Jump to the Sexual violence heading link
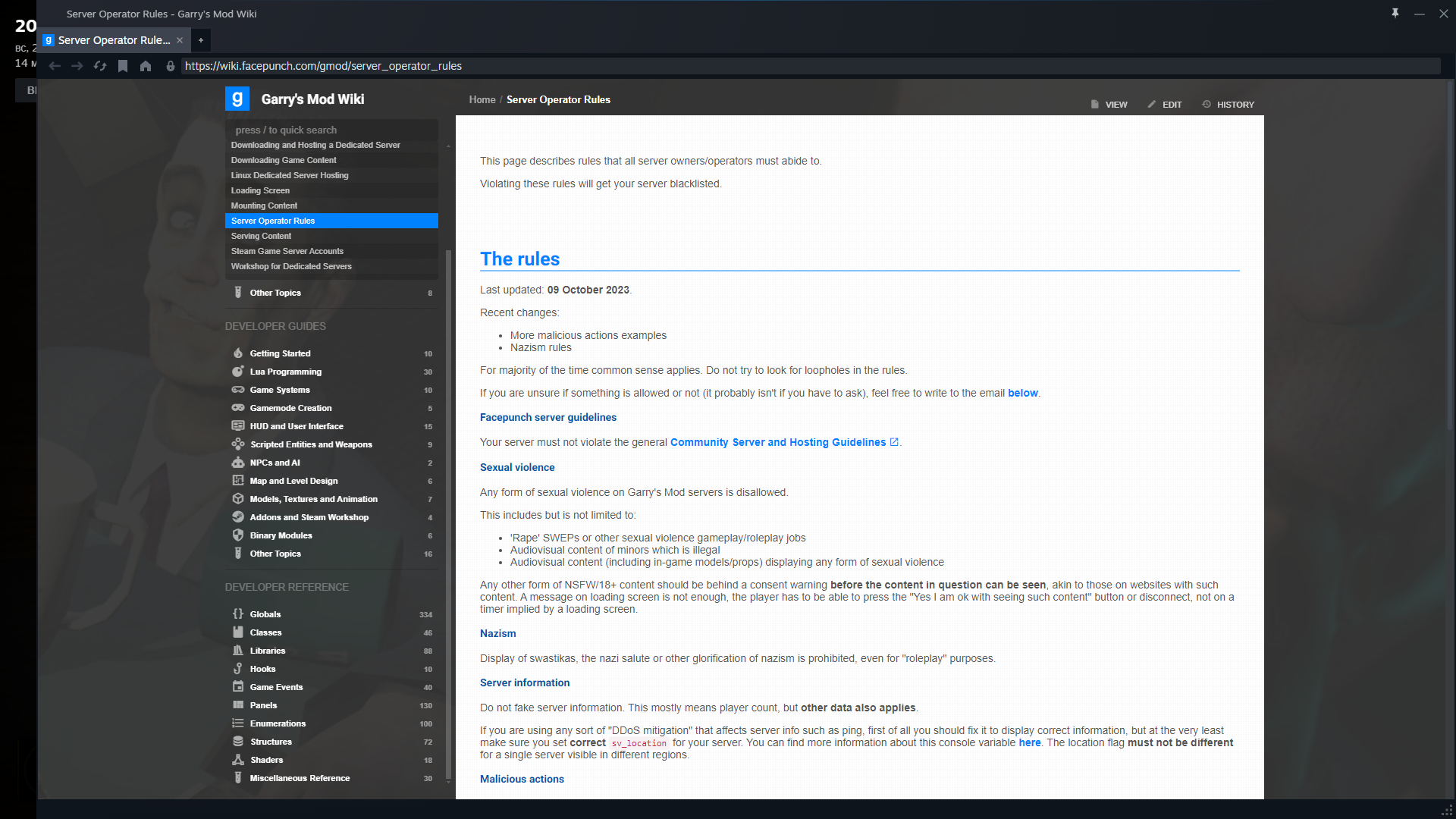This screenshot has height=819, width=1456. coord(517,467)
